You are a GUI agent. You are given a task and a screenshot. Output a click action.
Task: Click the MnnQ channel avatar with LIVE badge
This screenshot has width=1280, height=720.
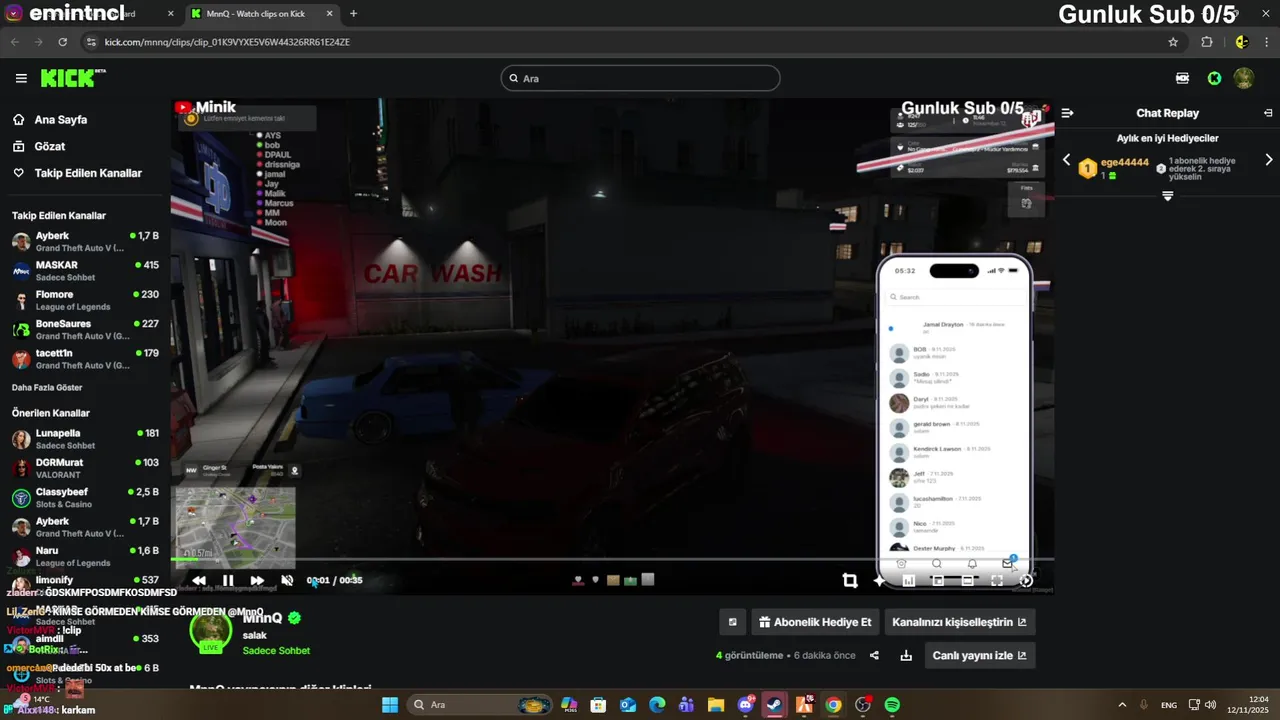click(211, 632)
